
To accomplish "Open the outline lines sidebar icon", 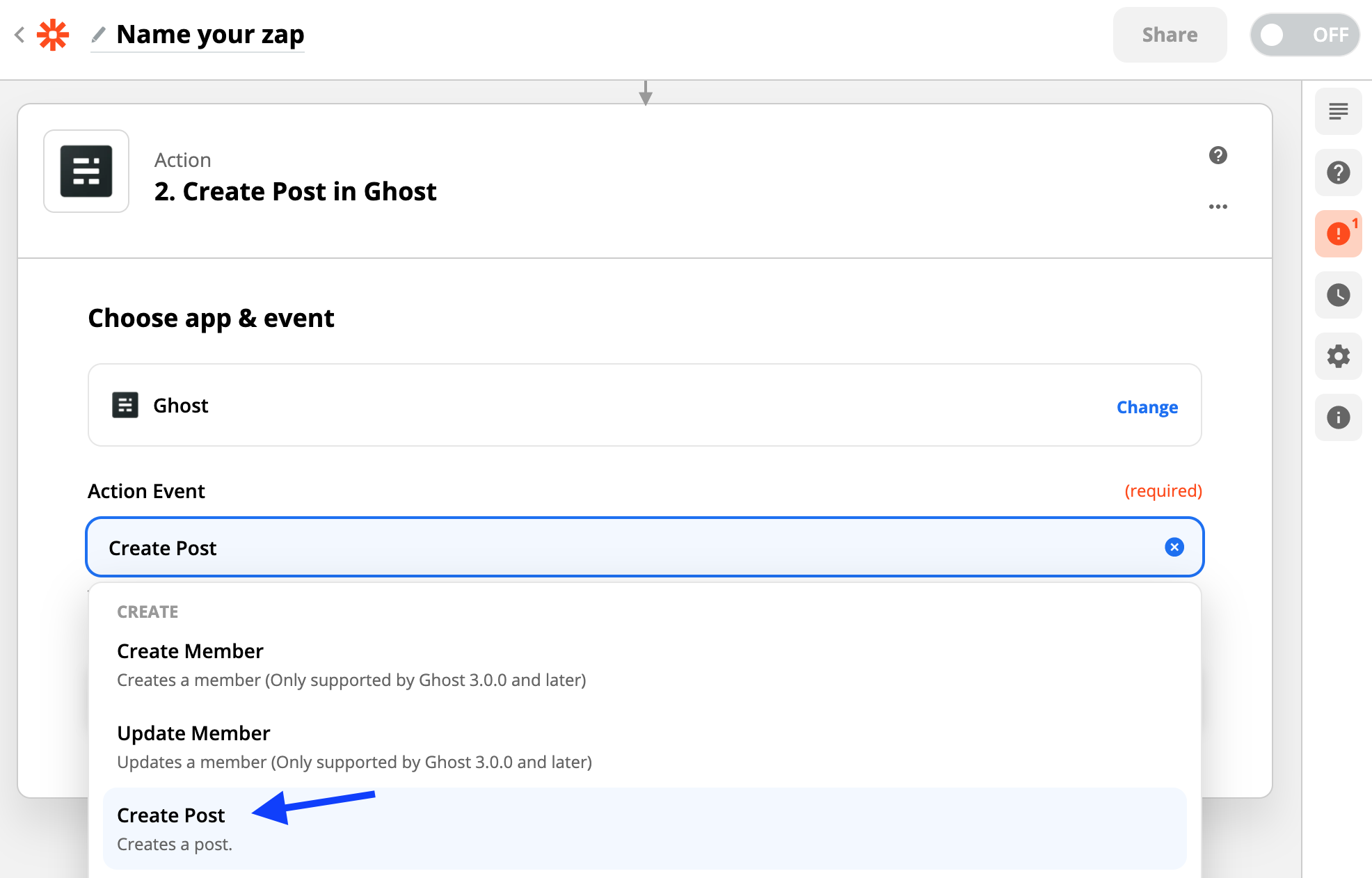I will (x=1338, y=111).
